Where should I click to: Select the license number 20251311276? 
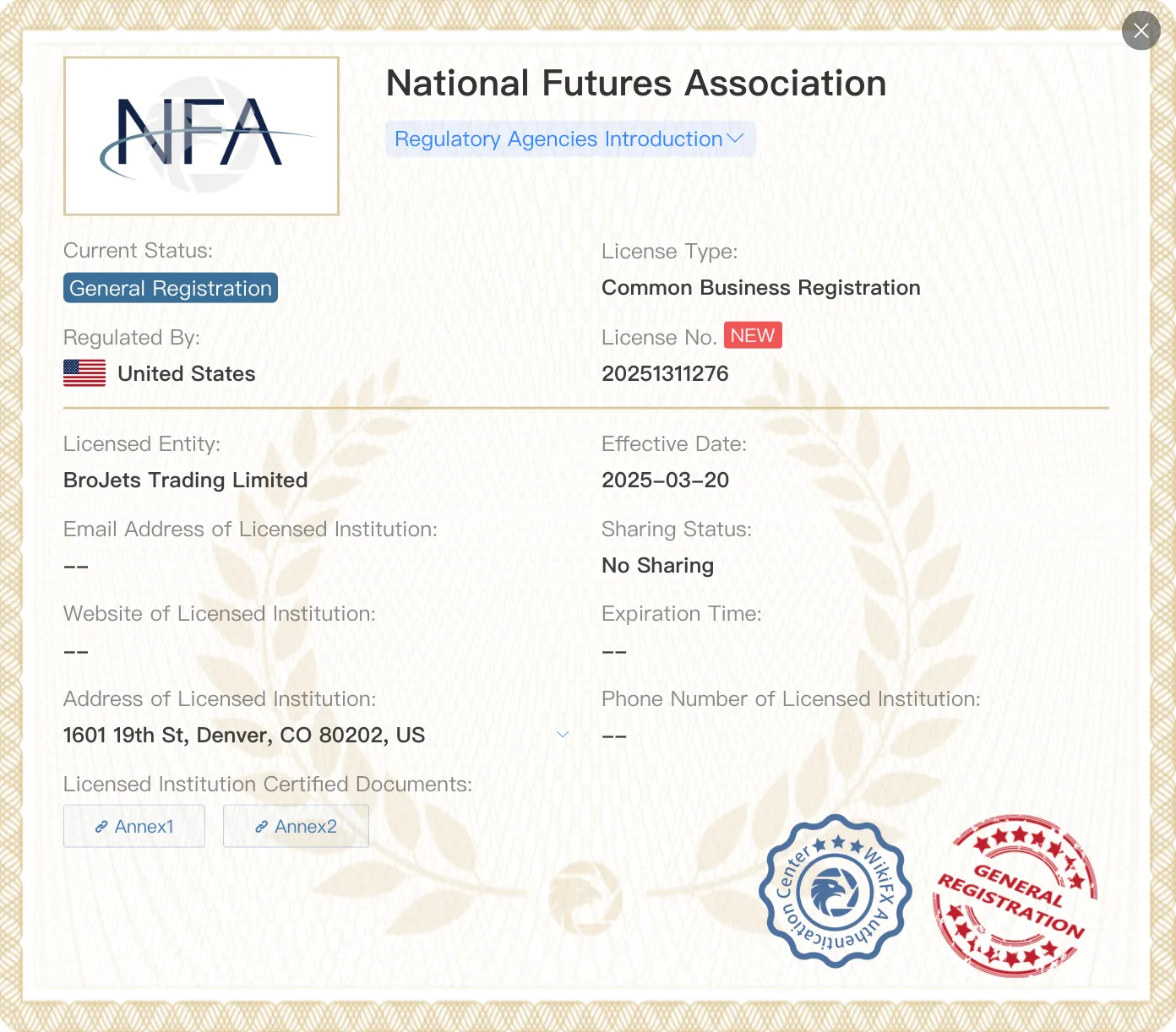665,373
